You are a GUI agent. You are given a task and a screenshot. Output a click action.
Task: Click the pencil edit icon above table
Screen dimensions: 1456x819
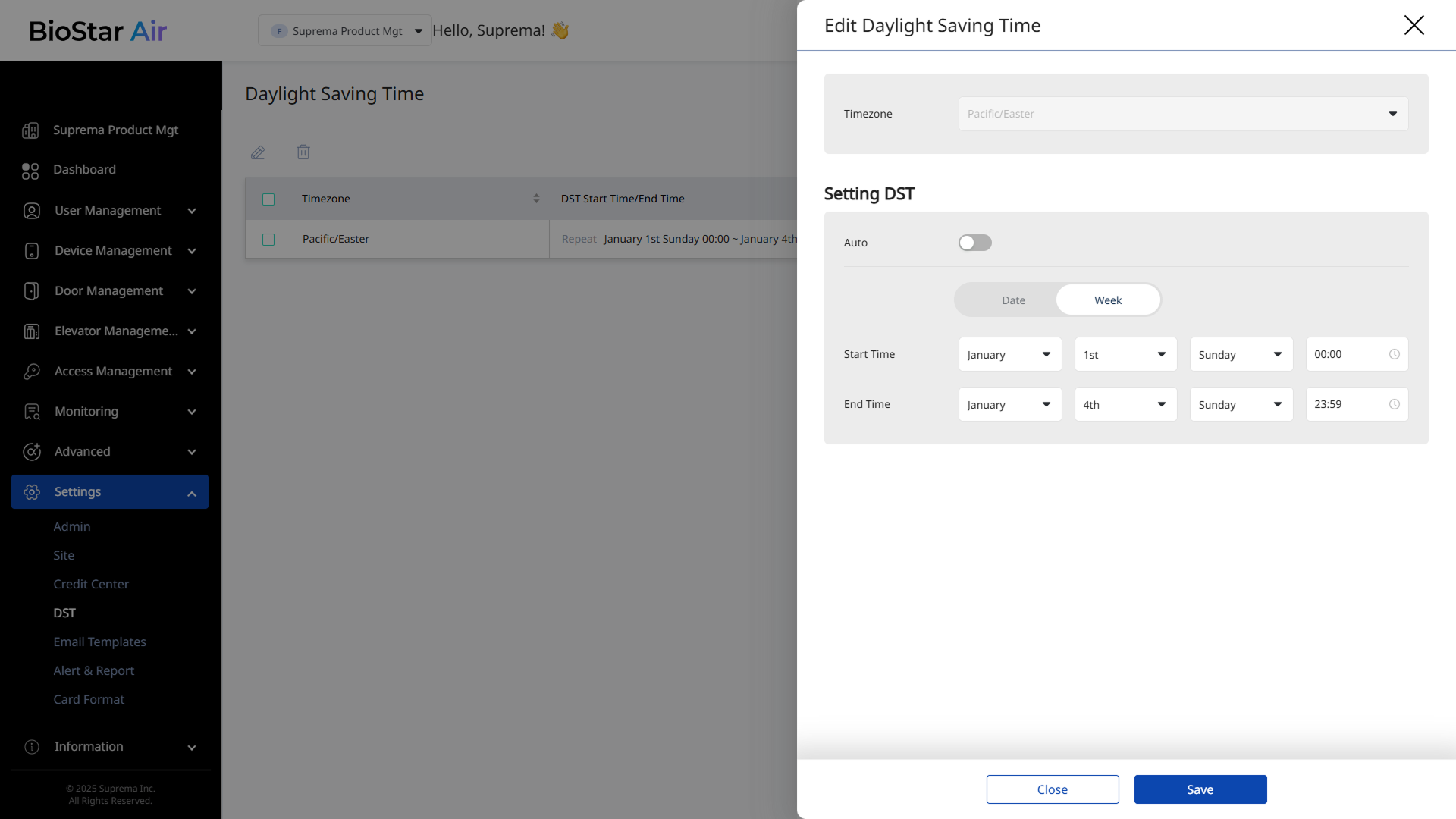(258, 152)
